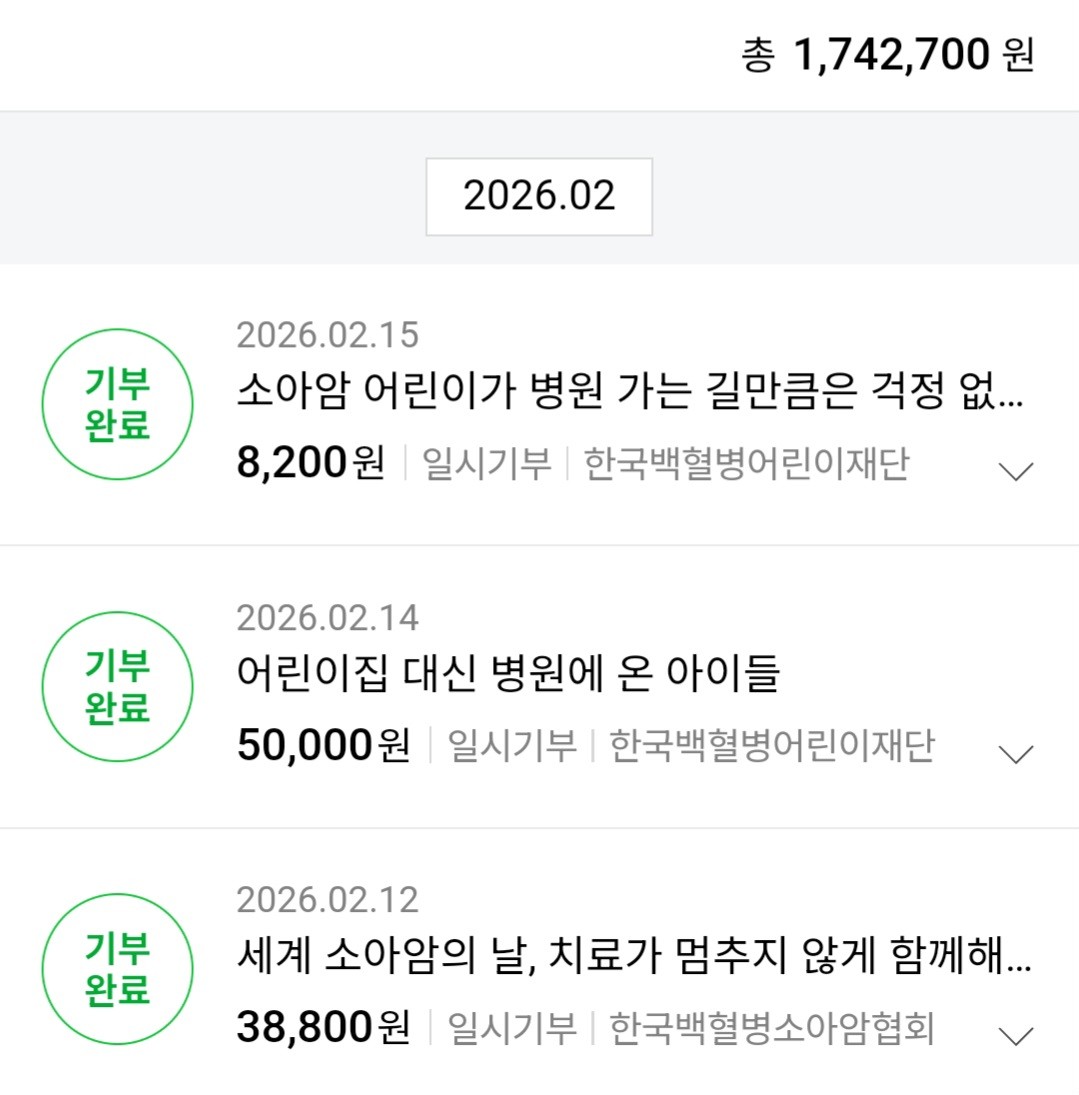Expand the 8,200원 donation details chevron
This screenshot has width=1079, height=1095.
[x=1016, y=471]
